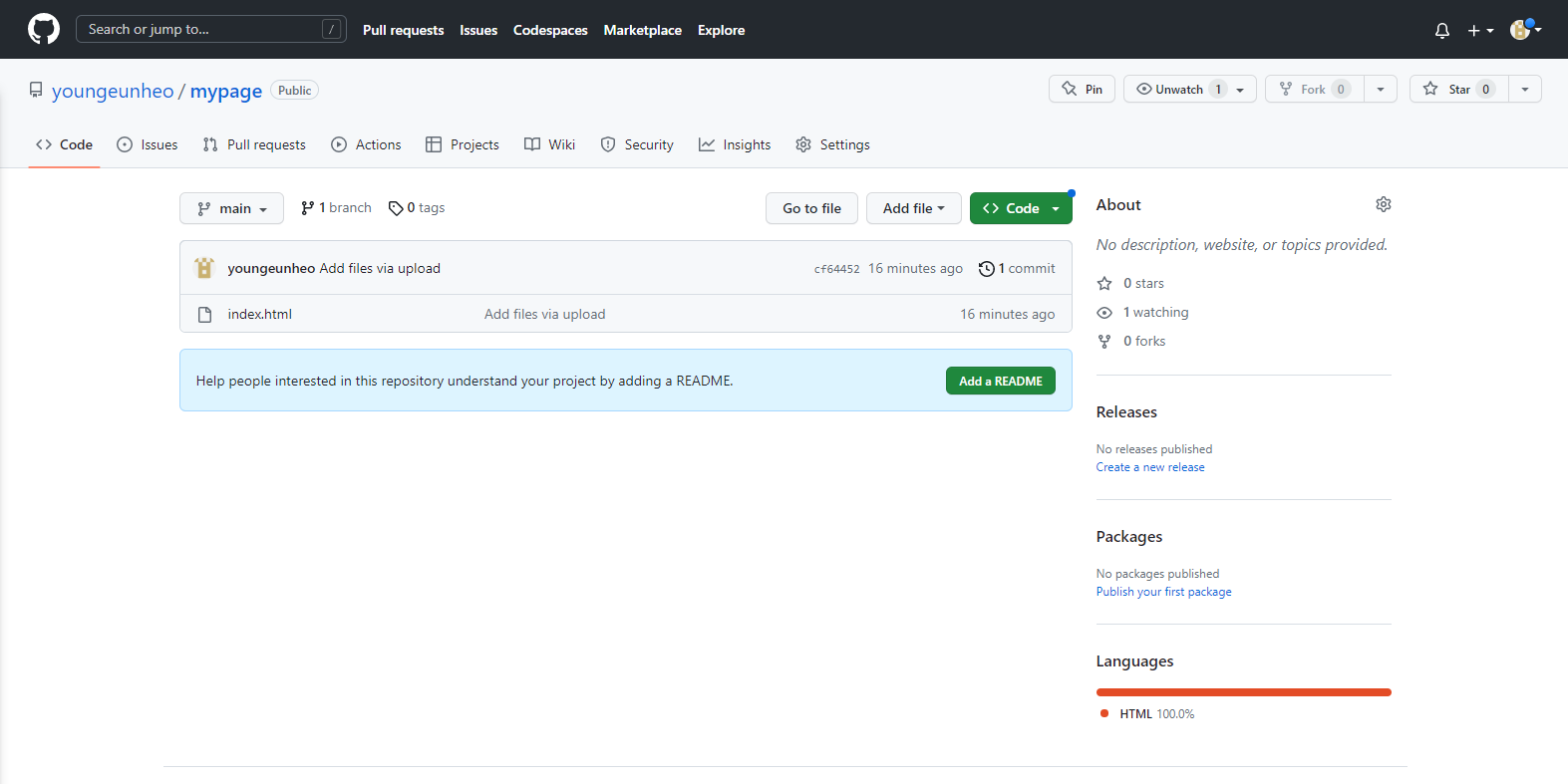Open the Wiki tab

click(550, 144)
